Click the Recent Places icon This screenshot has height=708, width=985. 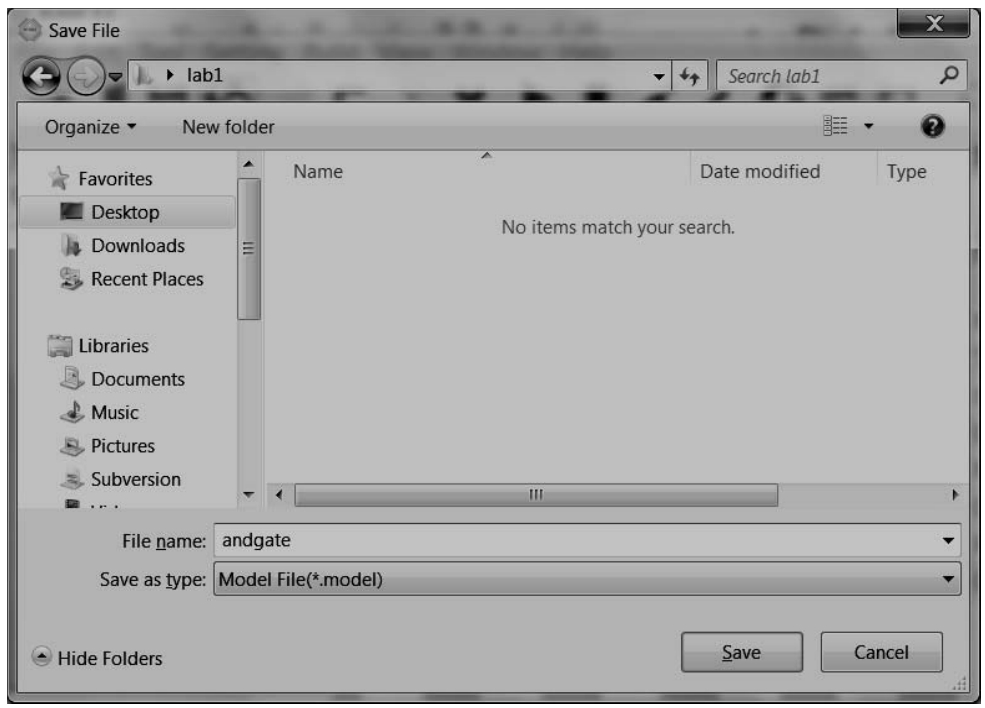click(x=71, y=278)
